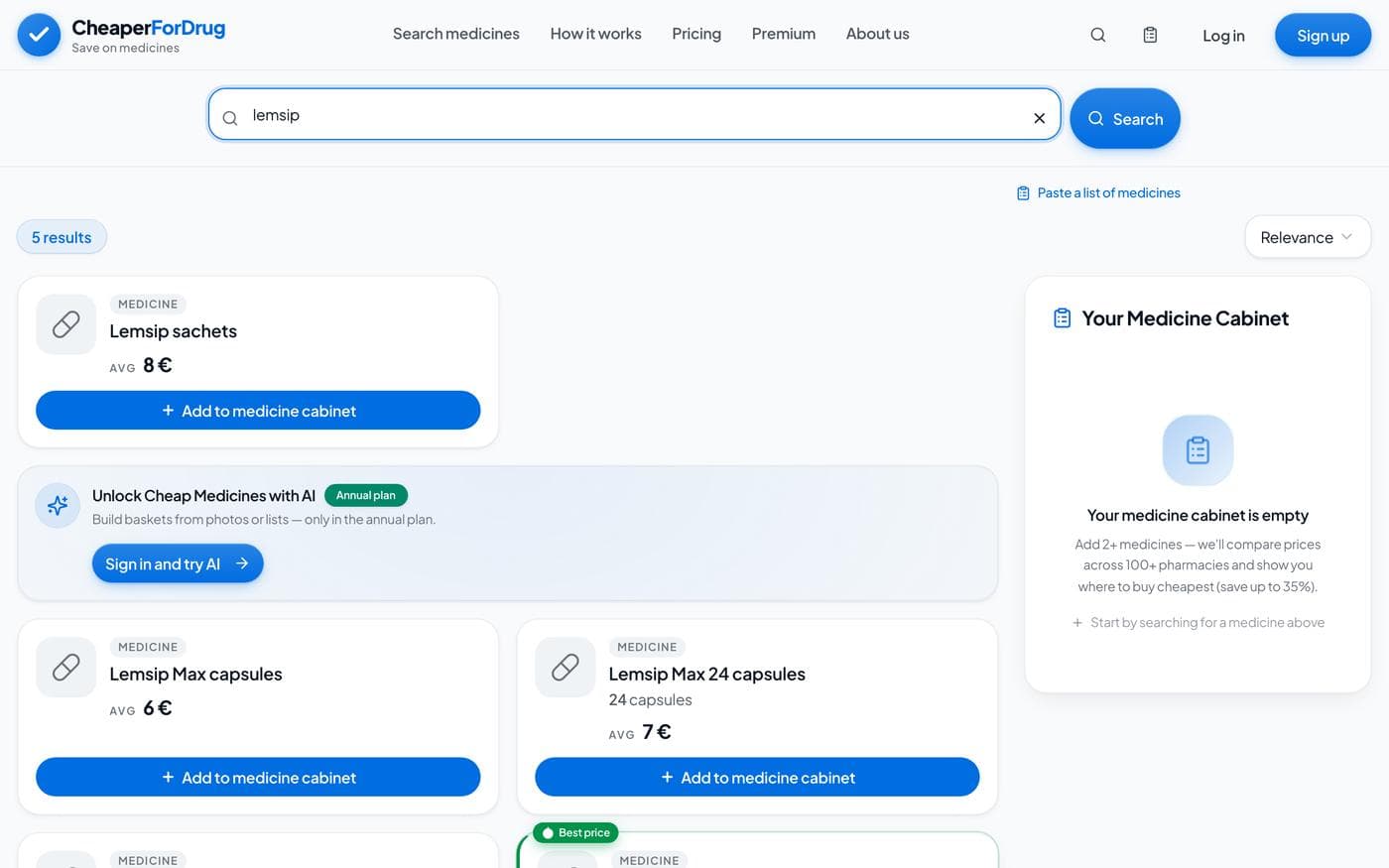Image resolution: width=1389 pixels, height=868 pixels.
Task: Focus the medicine search input field
Action: 635,115
